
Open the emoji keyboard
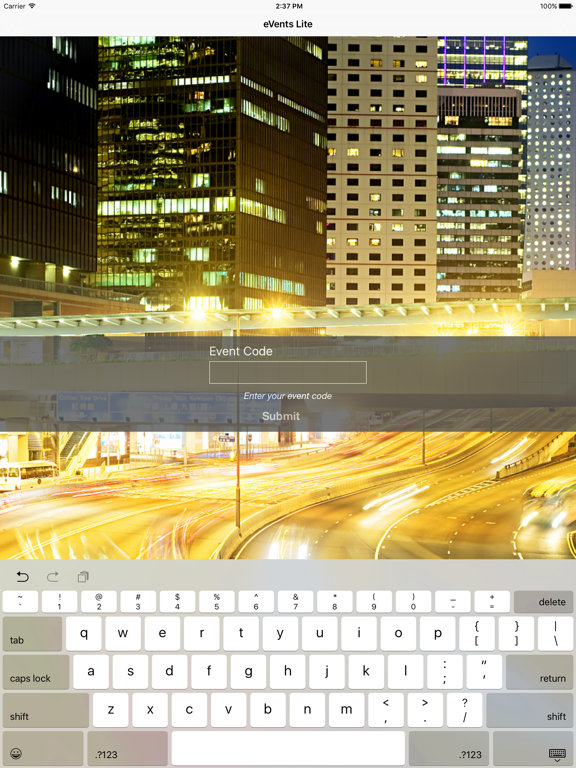43,748
